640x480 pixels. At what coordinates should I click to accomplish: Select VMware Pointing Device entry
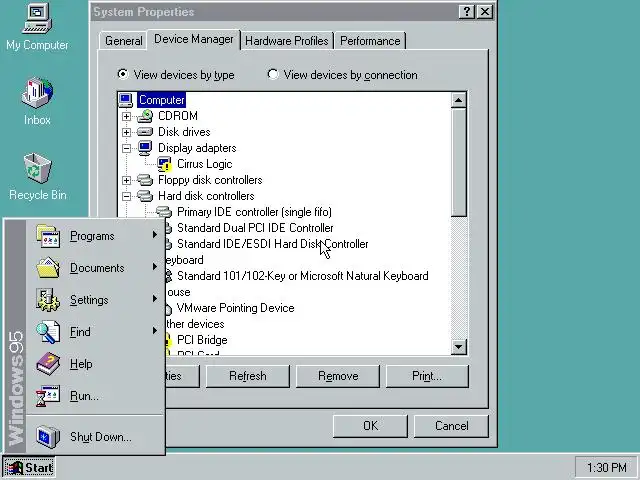236,308
